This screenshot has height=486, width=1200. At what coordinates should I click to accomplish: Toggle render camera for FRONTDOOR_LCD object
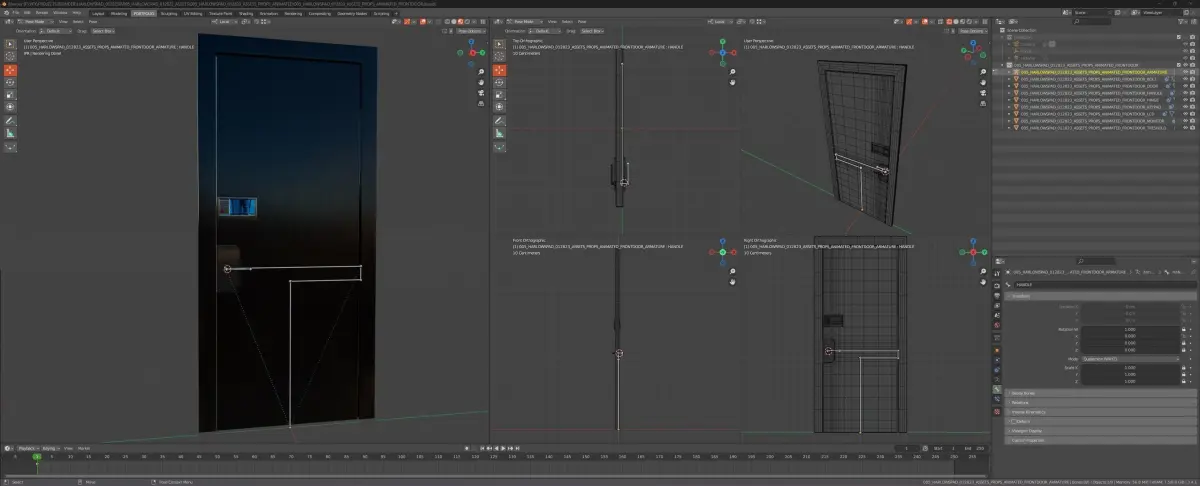[1193, 114]
